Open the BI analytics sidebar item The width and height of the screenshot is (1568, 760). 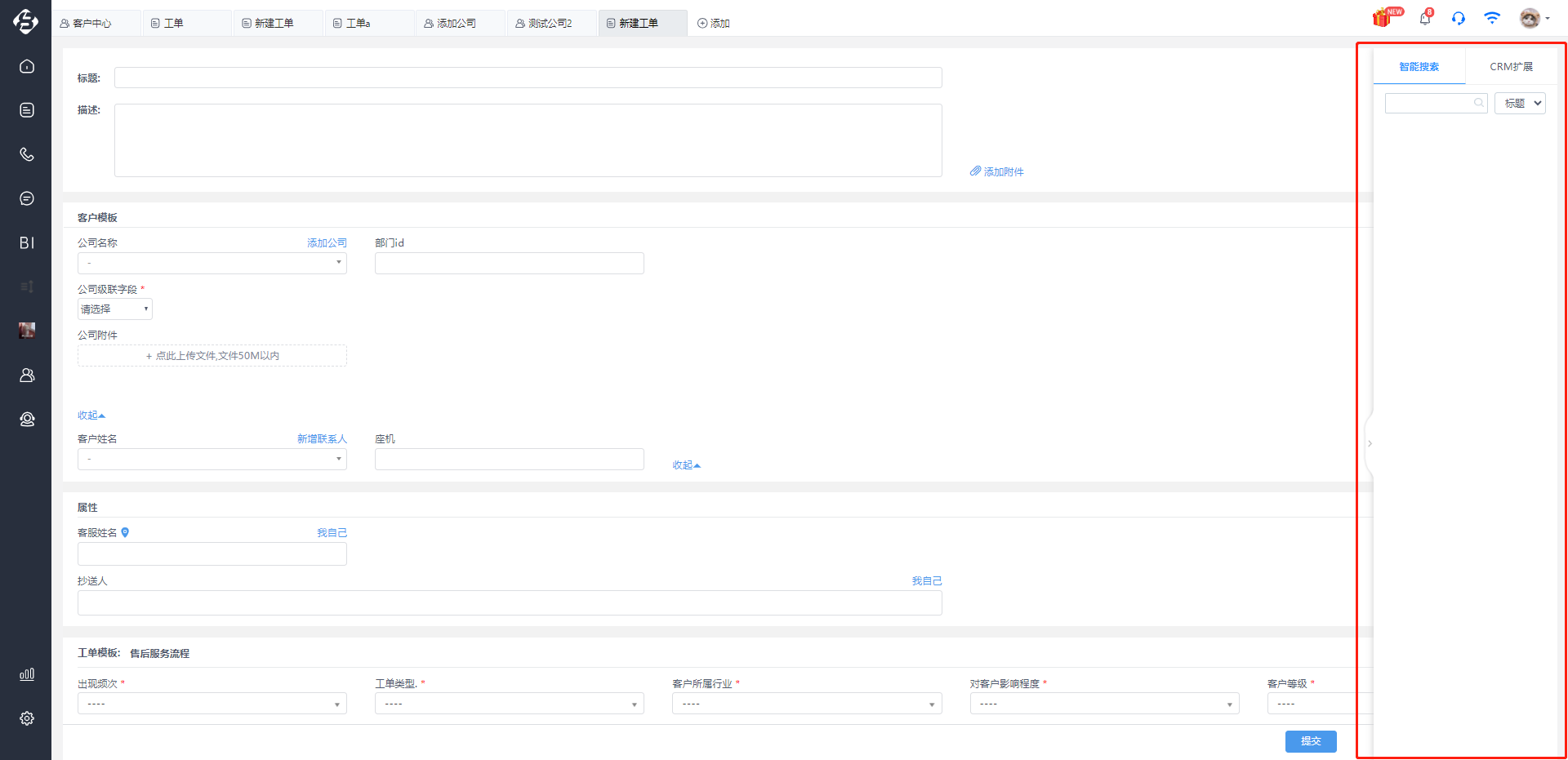point(27,242)
